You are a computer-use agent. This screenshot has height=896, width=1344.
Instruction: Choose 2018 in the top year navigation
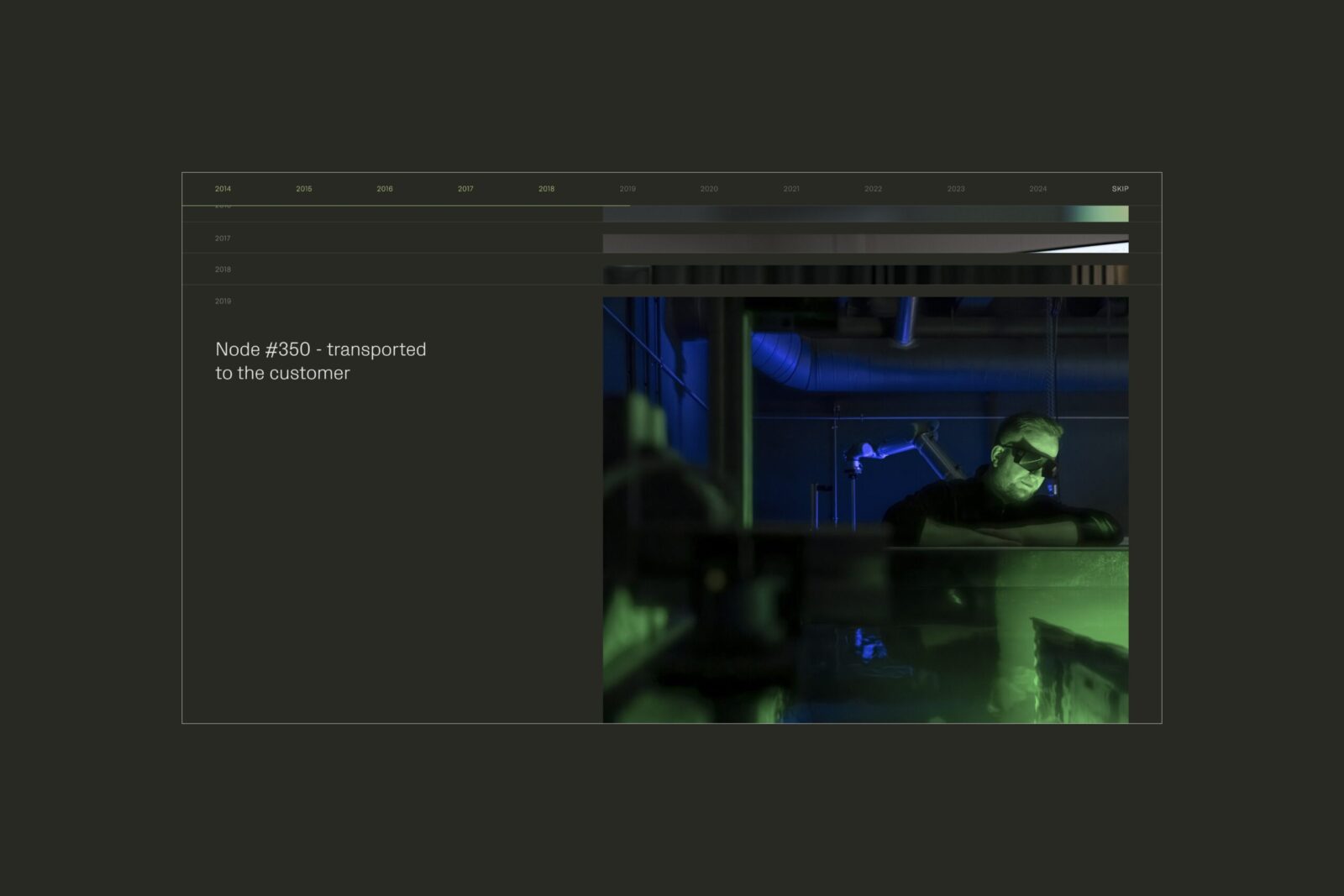[546, 189]
